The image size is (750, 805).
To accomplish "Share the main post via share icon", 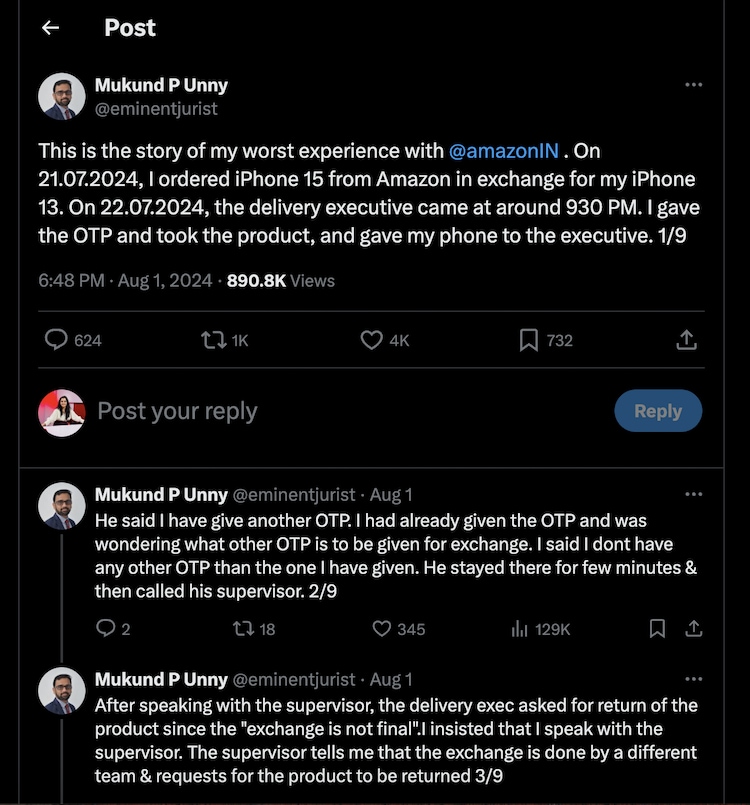I will pos(686,340).
